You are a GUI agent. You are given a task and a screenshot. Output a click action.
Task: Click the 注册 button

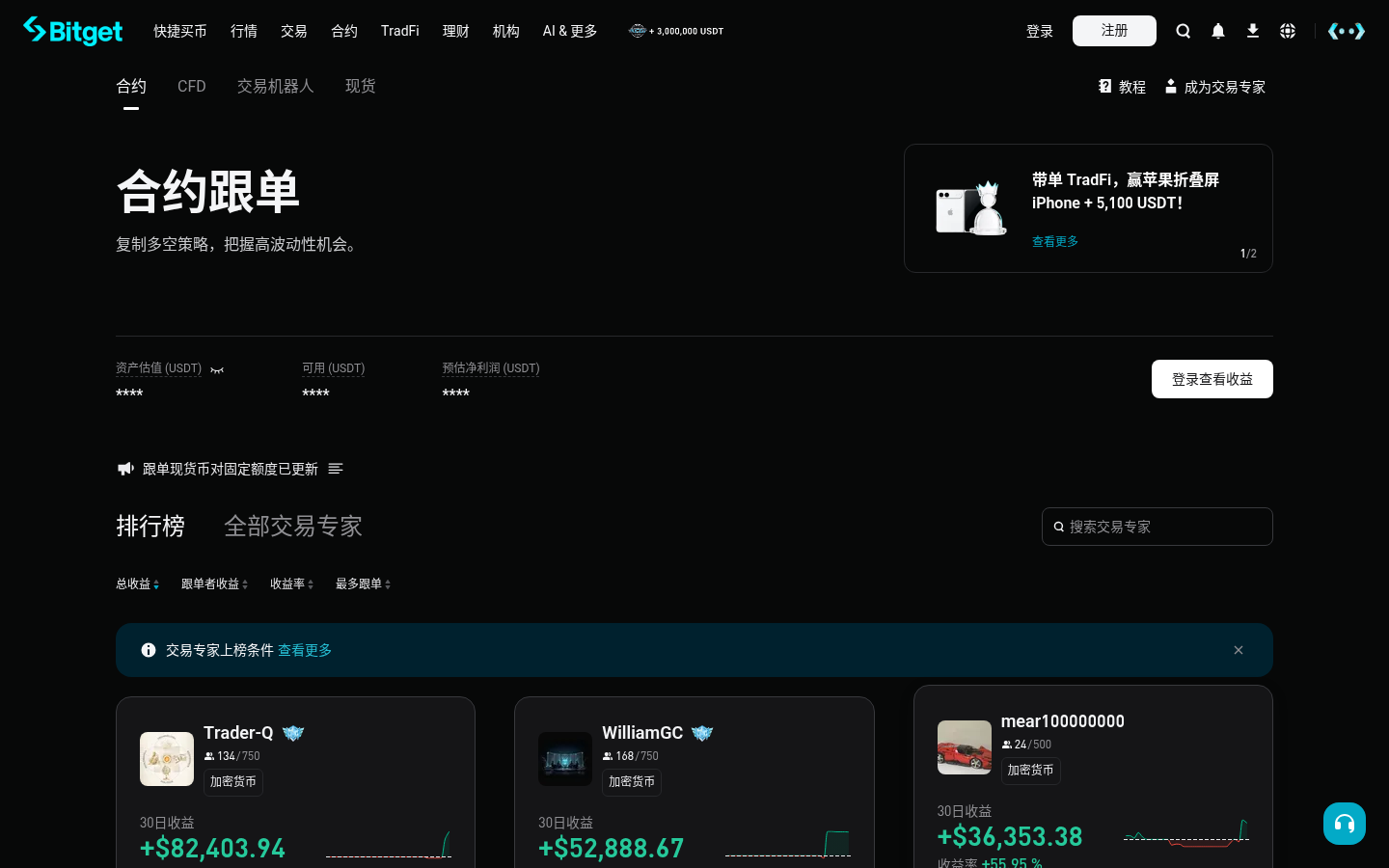coord(1114,31)
